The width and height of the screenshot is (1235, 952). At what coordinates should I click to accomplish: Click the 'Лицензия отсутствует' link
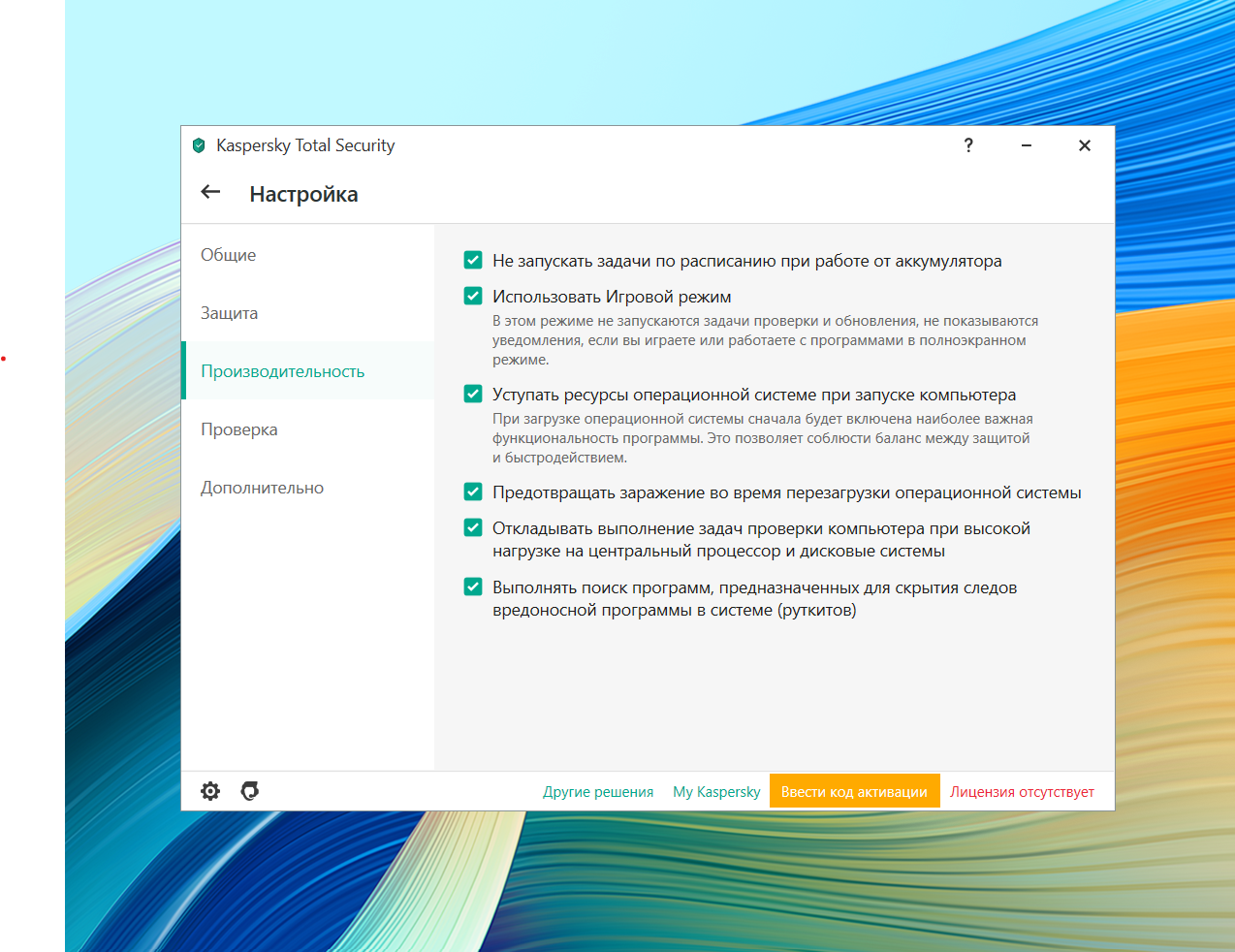pos(1022,792)
